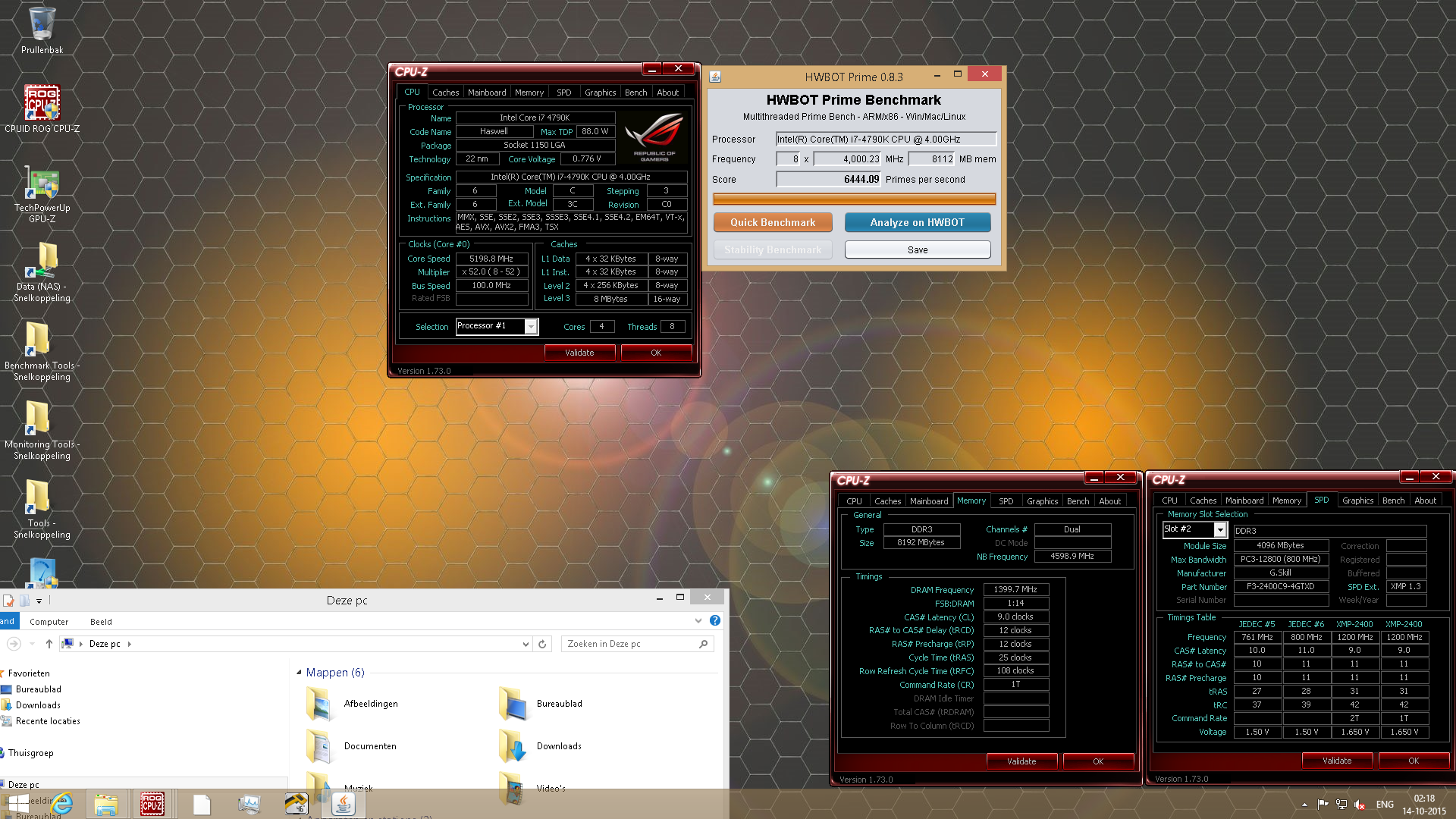Open File Explorer from the taskbar

(106, 804)
